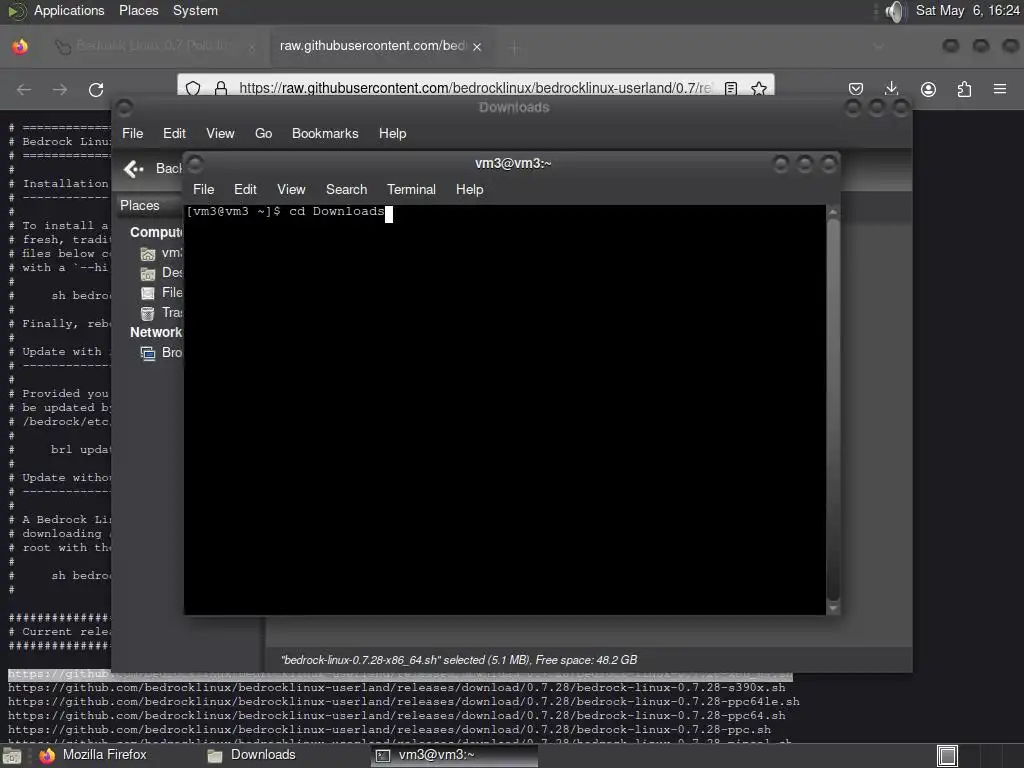
Task: Open Edit menu in terminal window
Action: 245,189
